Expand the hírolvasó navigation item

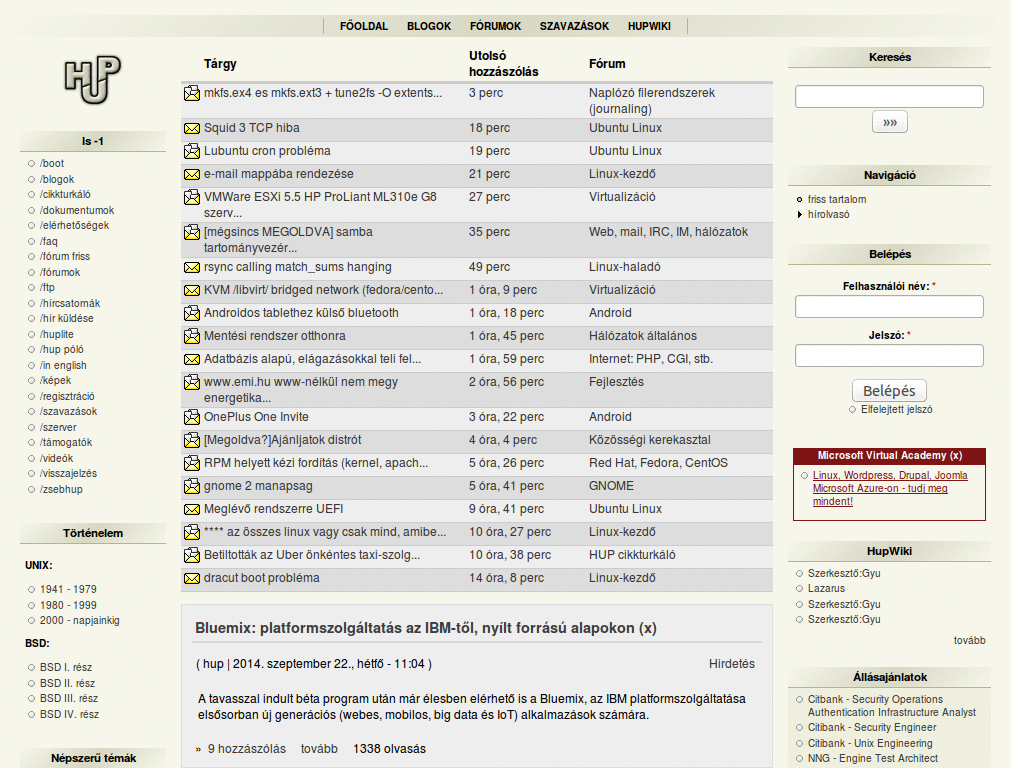[828, 214]
